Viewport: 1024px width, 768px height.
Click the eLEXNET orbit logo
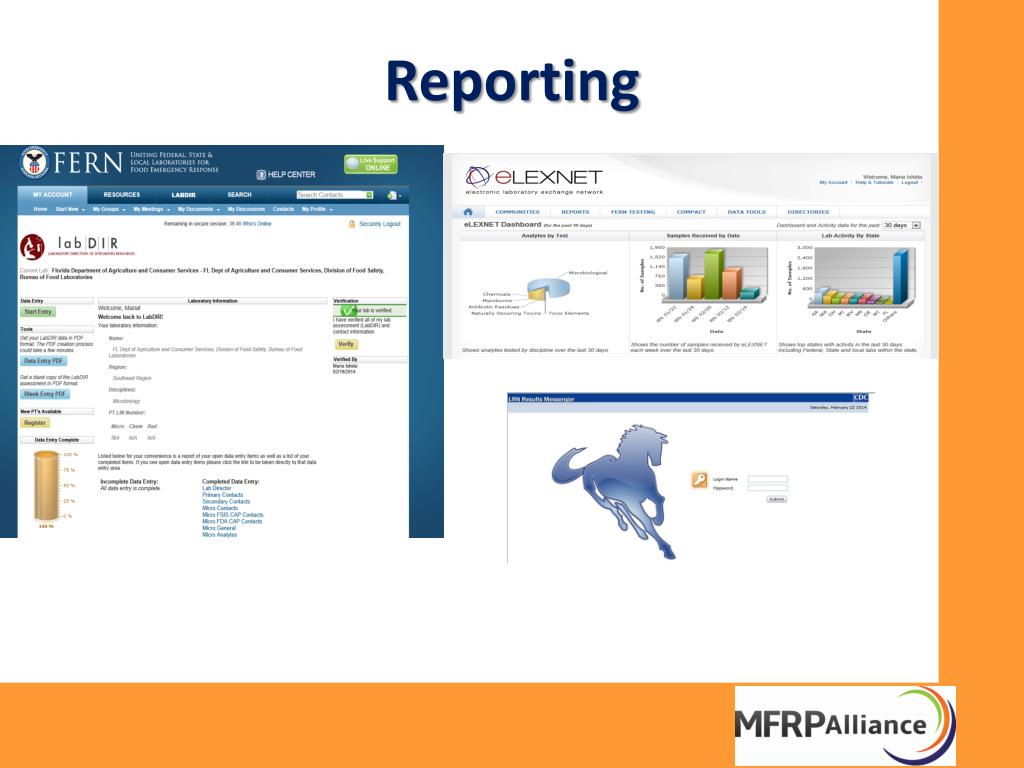point(477,176)
